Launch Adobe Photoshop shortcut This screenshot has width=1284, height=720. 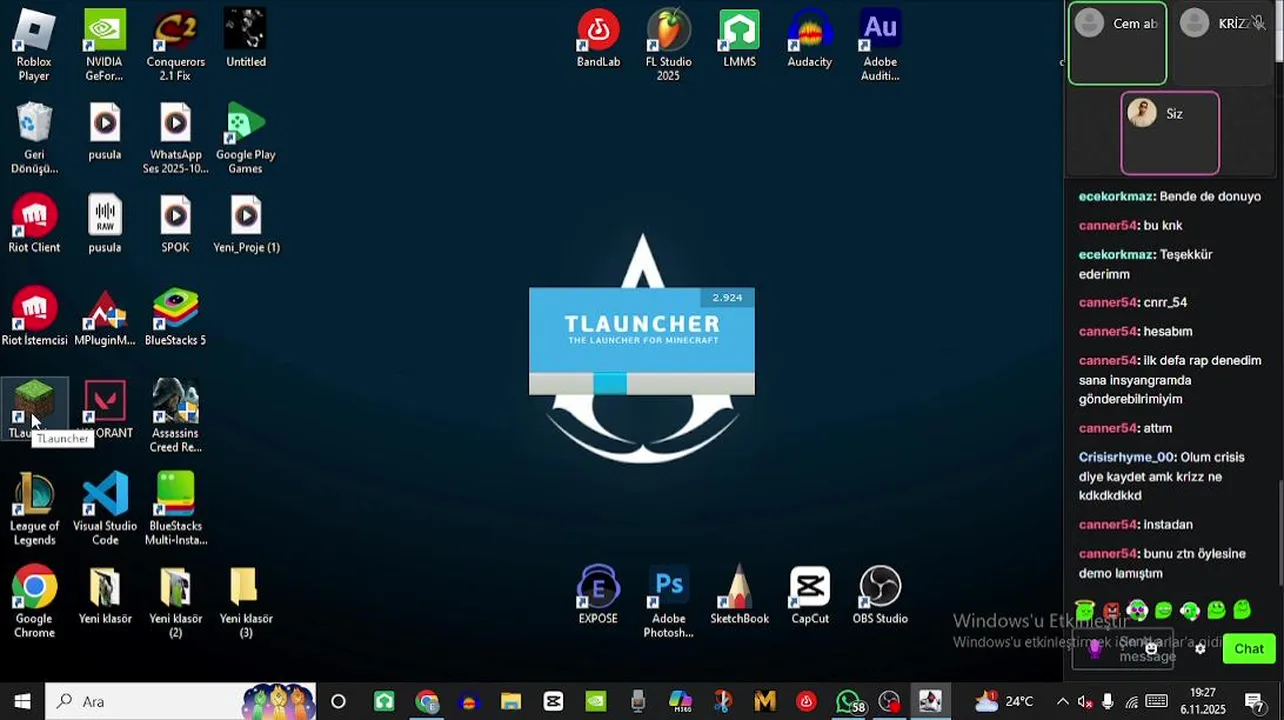point(668,602)
